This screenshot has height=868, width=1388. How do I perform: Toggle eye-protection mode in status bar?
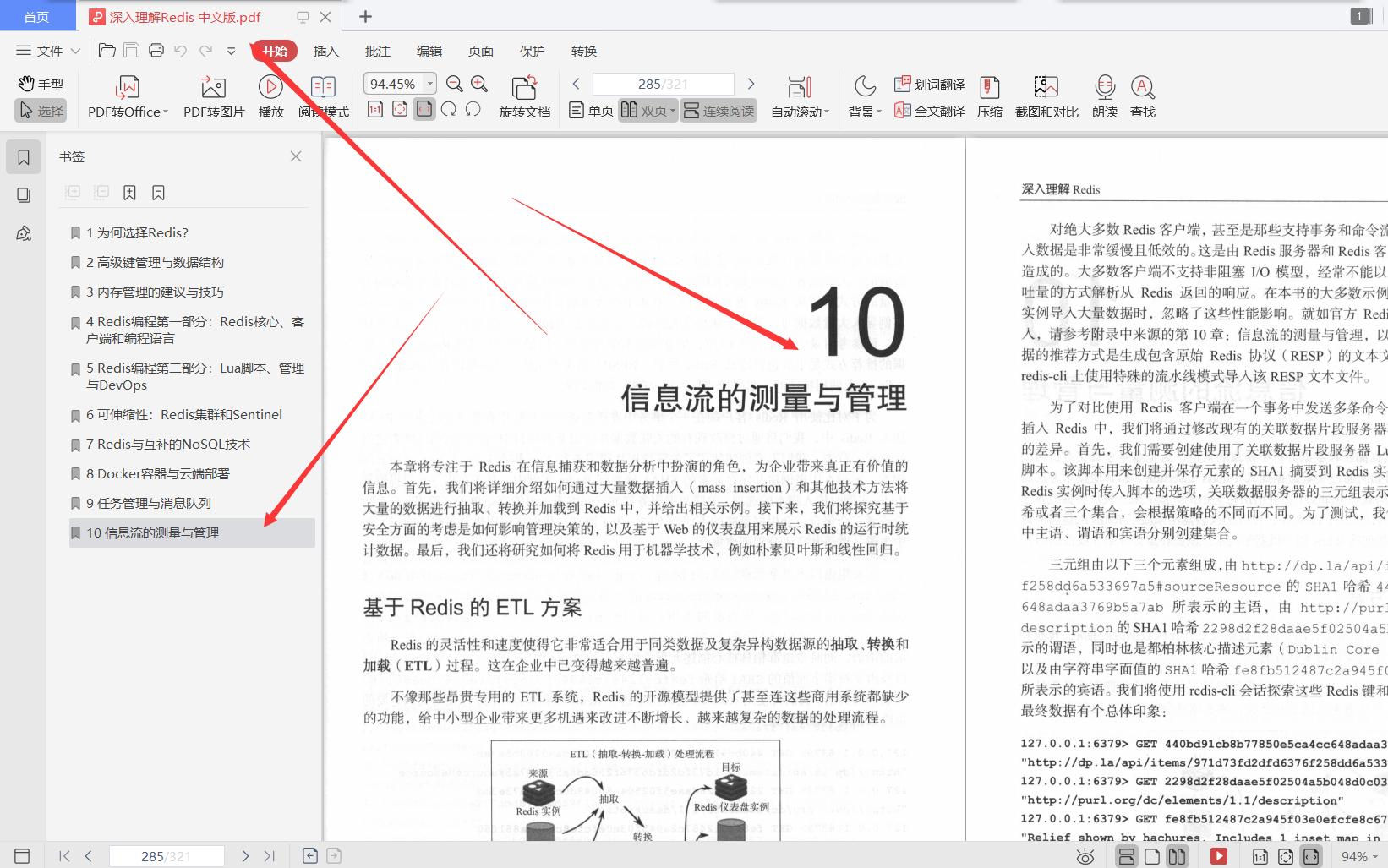tap(1086, 855)
